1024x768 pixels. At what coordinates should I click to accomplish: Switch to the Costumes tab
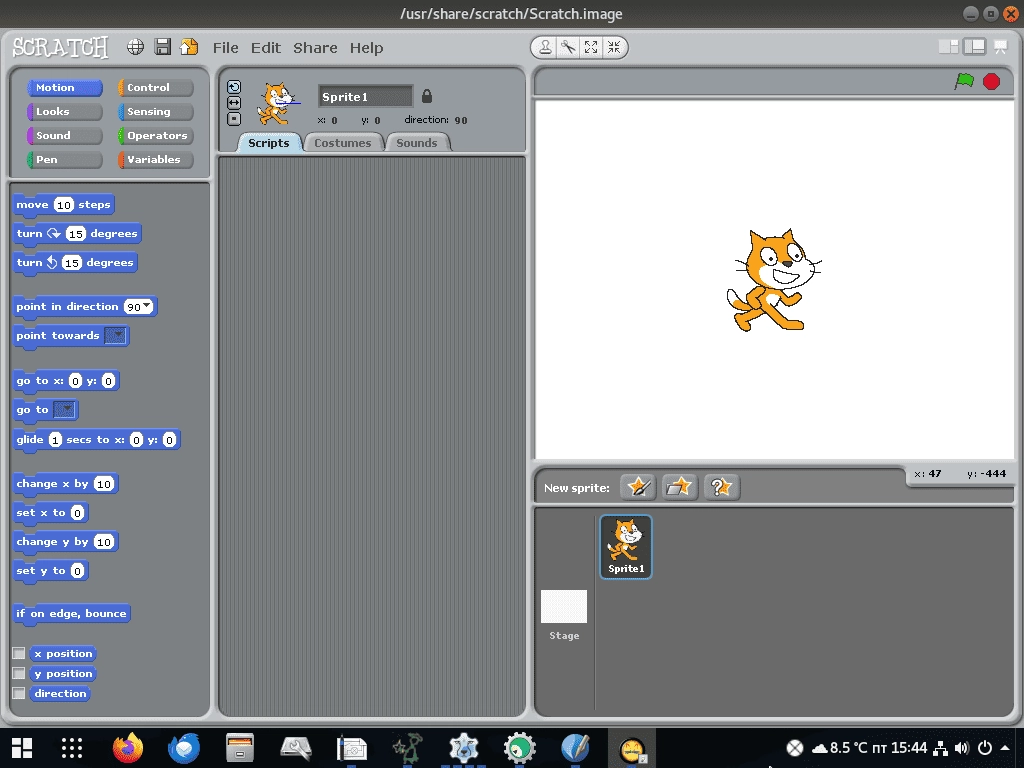pos(343,143)
